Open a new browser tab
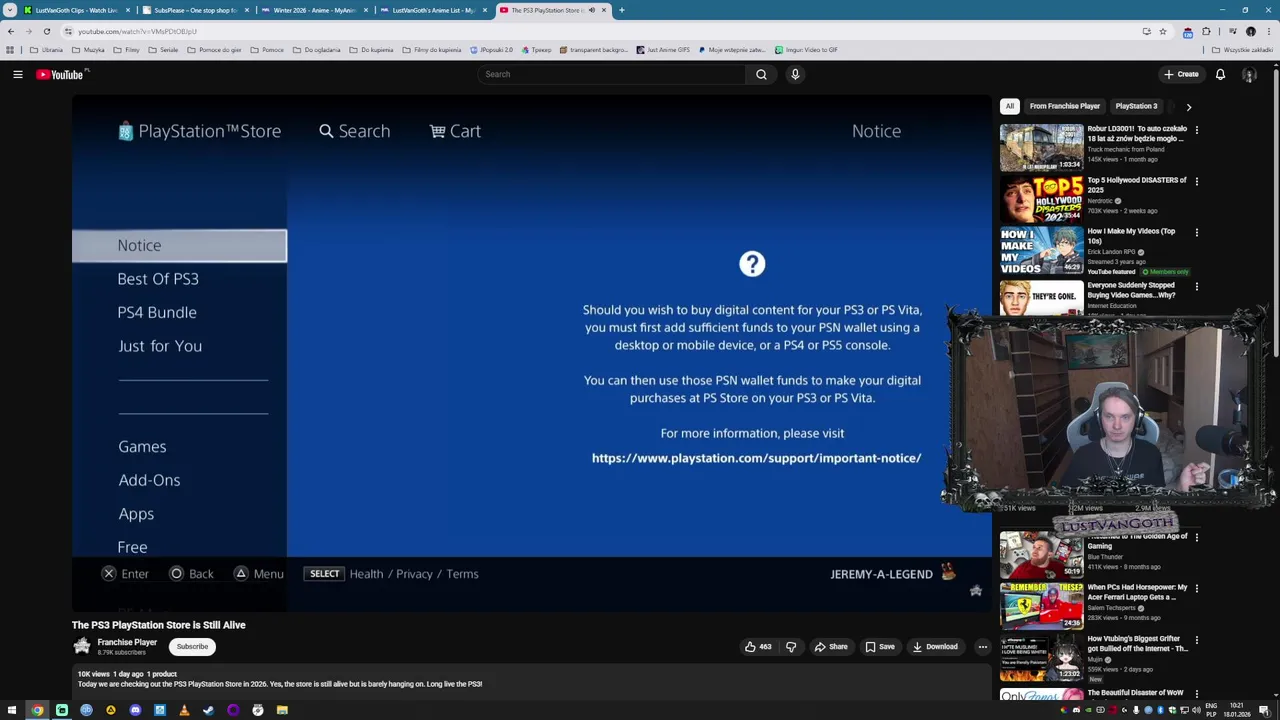Screen dimensions: 1280x720 click(621, 10)
